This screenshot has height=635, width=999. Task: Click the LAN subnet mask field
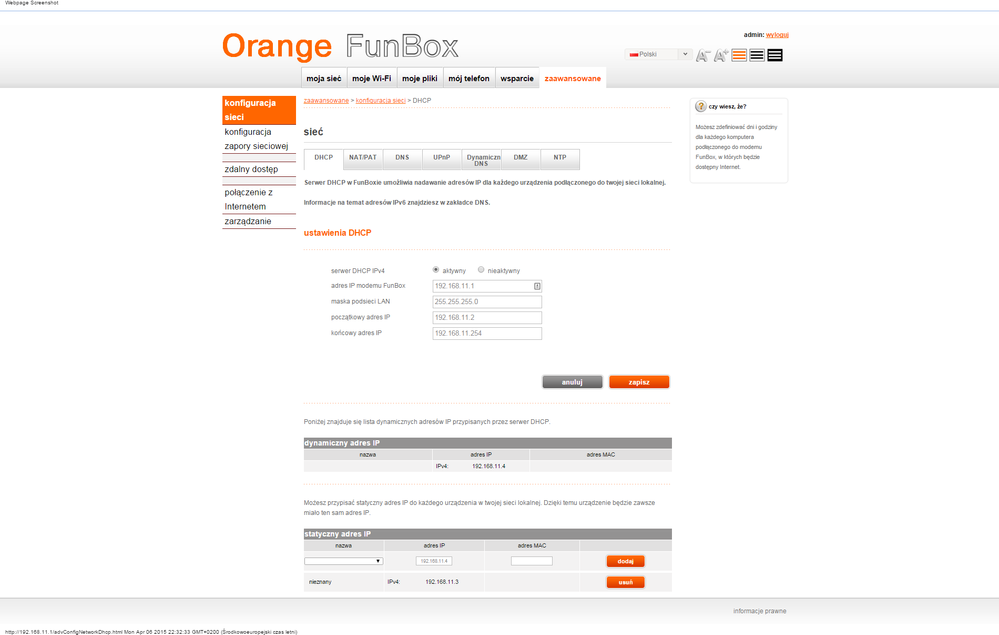click(487, 302)
